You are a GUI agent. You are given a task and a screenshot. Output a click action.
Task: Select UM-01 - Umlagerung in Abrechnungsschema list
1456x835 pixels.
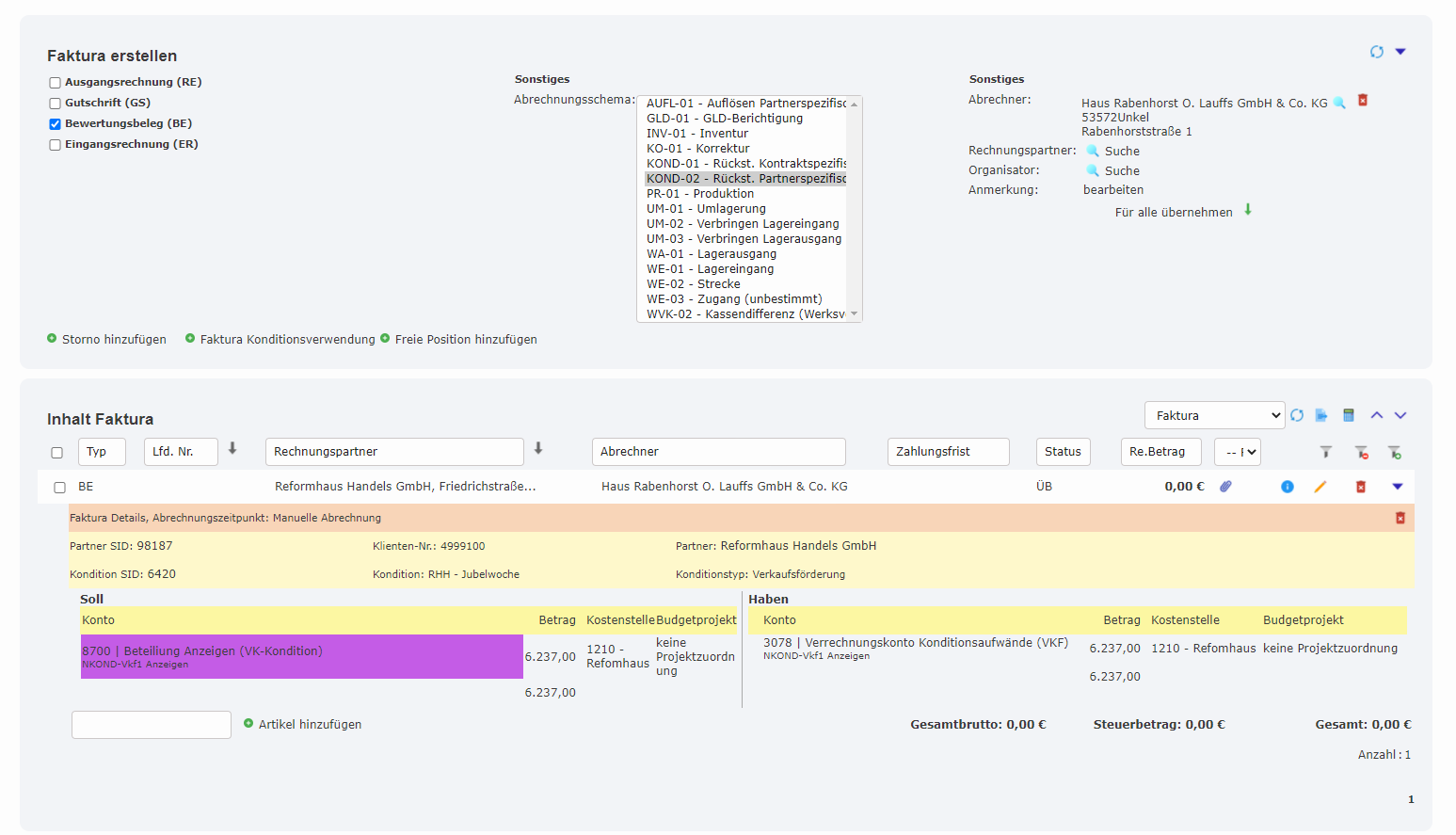point(706,209)
